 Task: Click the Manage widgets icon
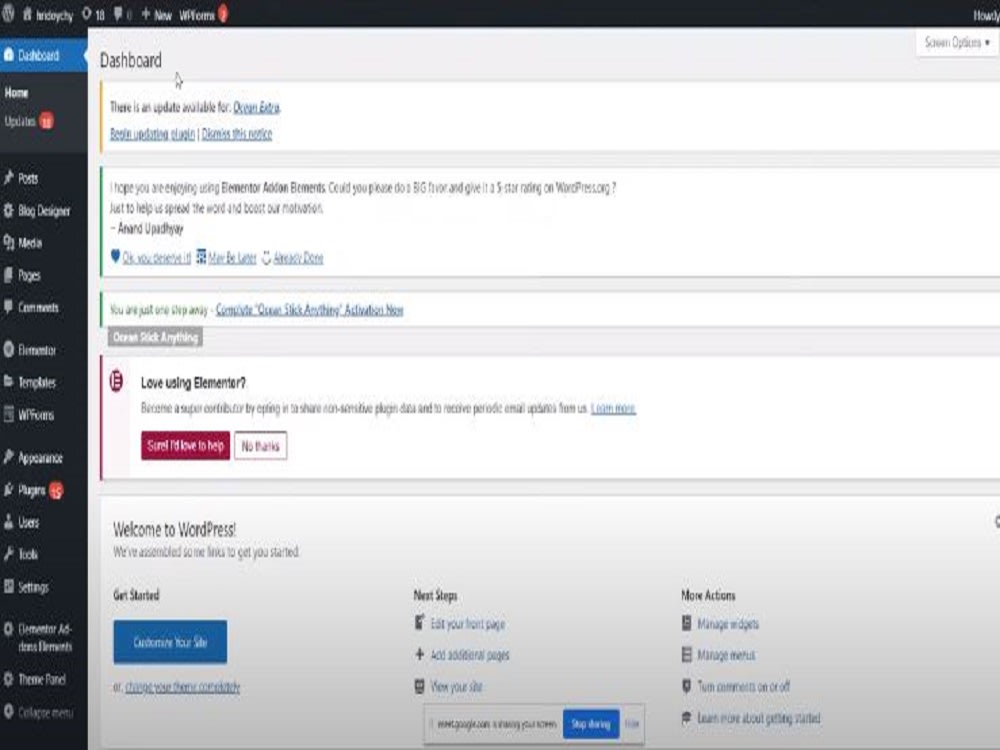point(686,623)
